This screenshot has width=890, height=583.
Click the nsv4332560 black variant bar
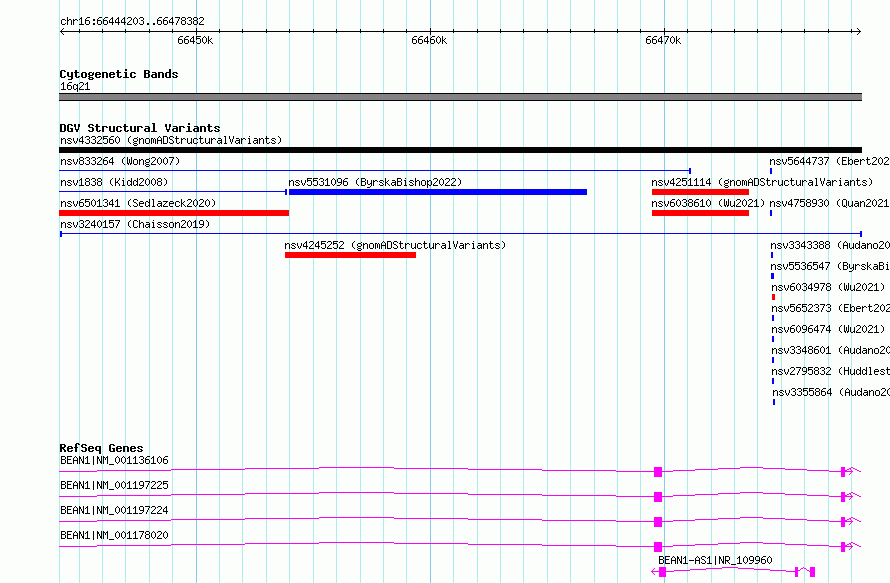pos(460,150)
